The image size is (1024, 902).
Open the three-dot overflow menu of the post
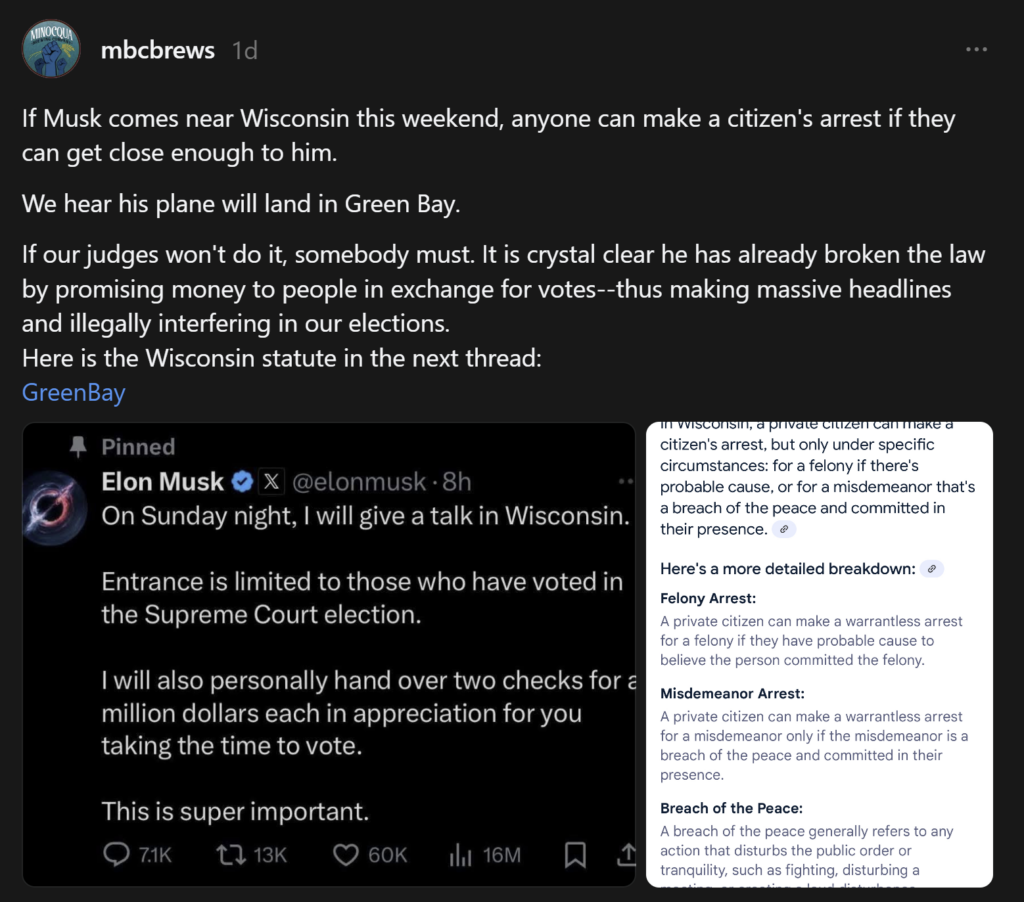(x=977, y=48)
